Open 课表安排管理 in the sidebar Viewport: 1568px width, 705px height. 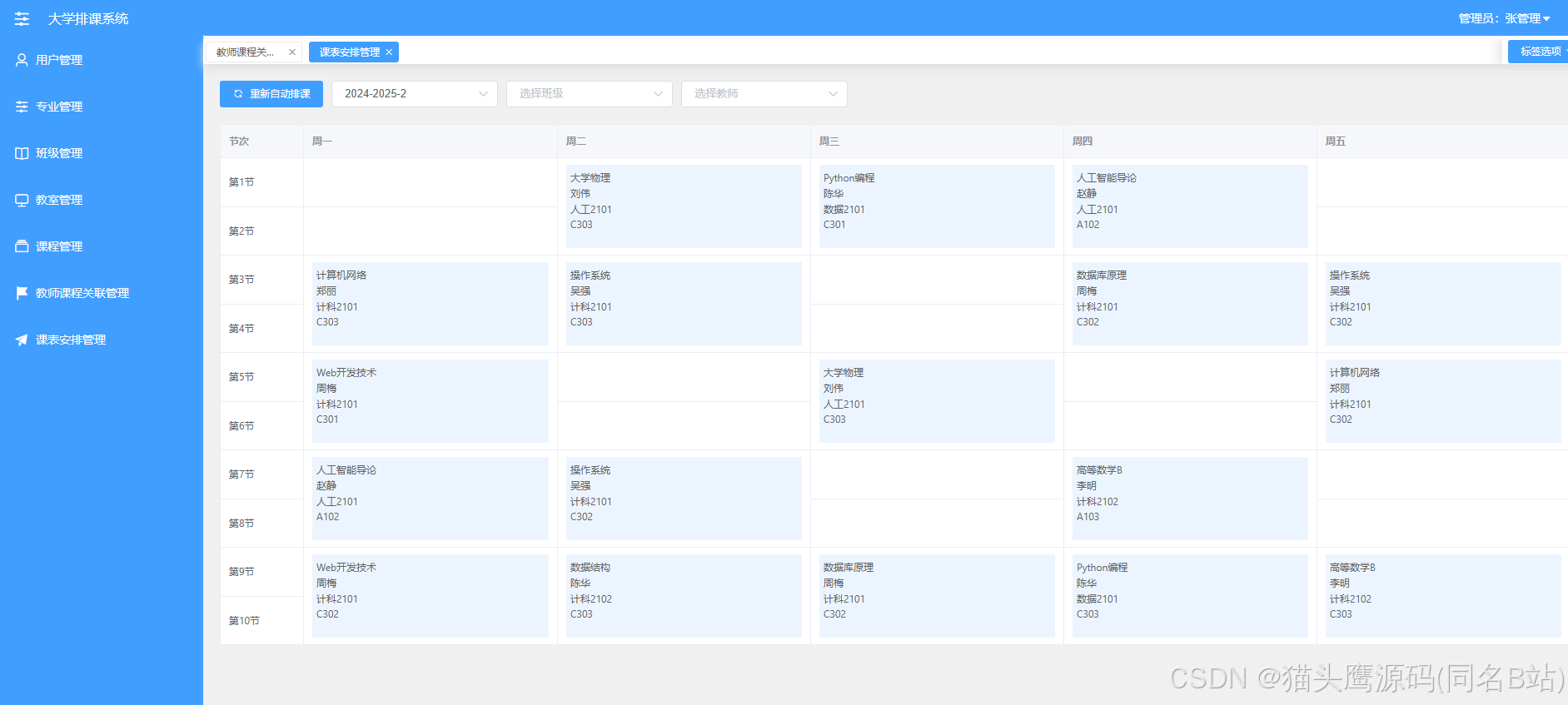pyautogui.click(x=102, y=340)
